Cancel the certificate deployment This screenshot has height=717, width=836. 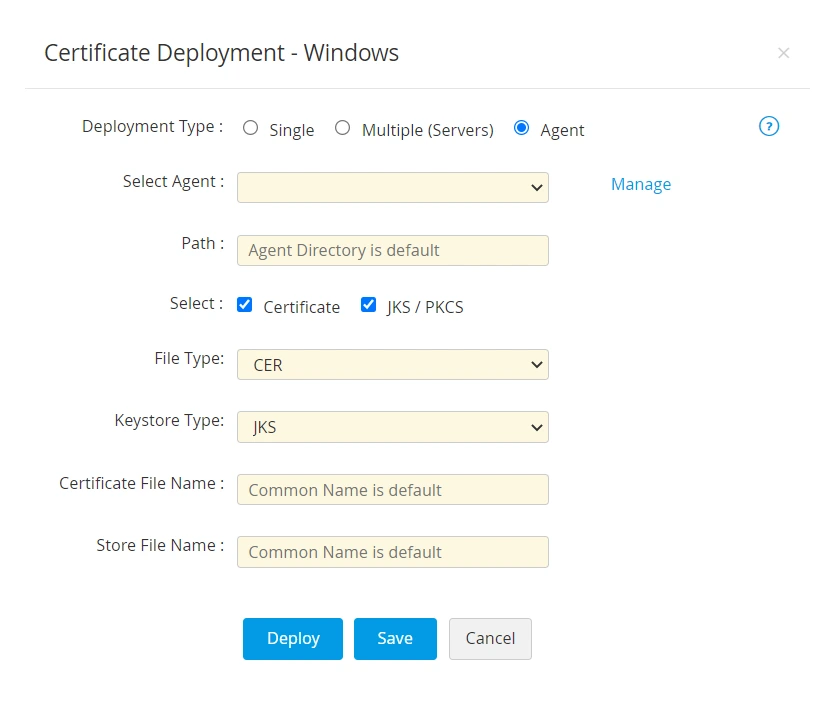coord(490,638)
